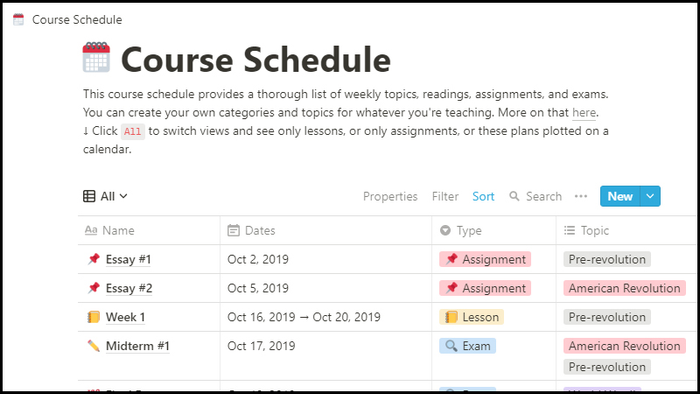Viewport: 700px width, 394px height.
Task: Click the notebook icon next to Week 1
Action: tap(94, 317)
